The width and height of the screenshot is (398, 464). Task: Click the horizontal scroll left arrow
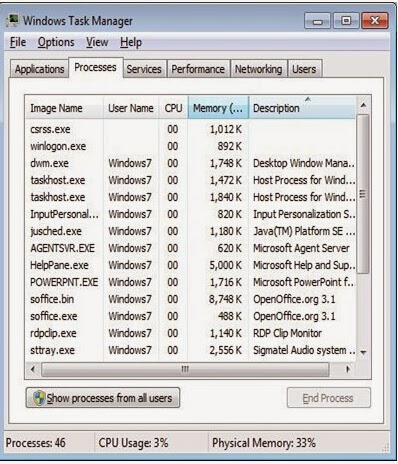[33, 369]
